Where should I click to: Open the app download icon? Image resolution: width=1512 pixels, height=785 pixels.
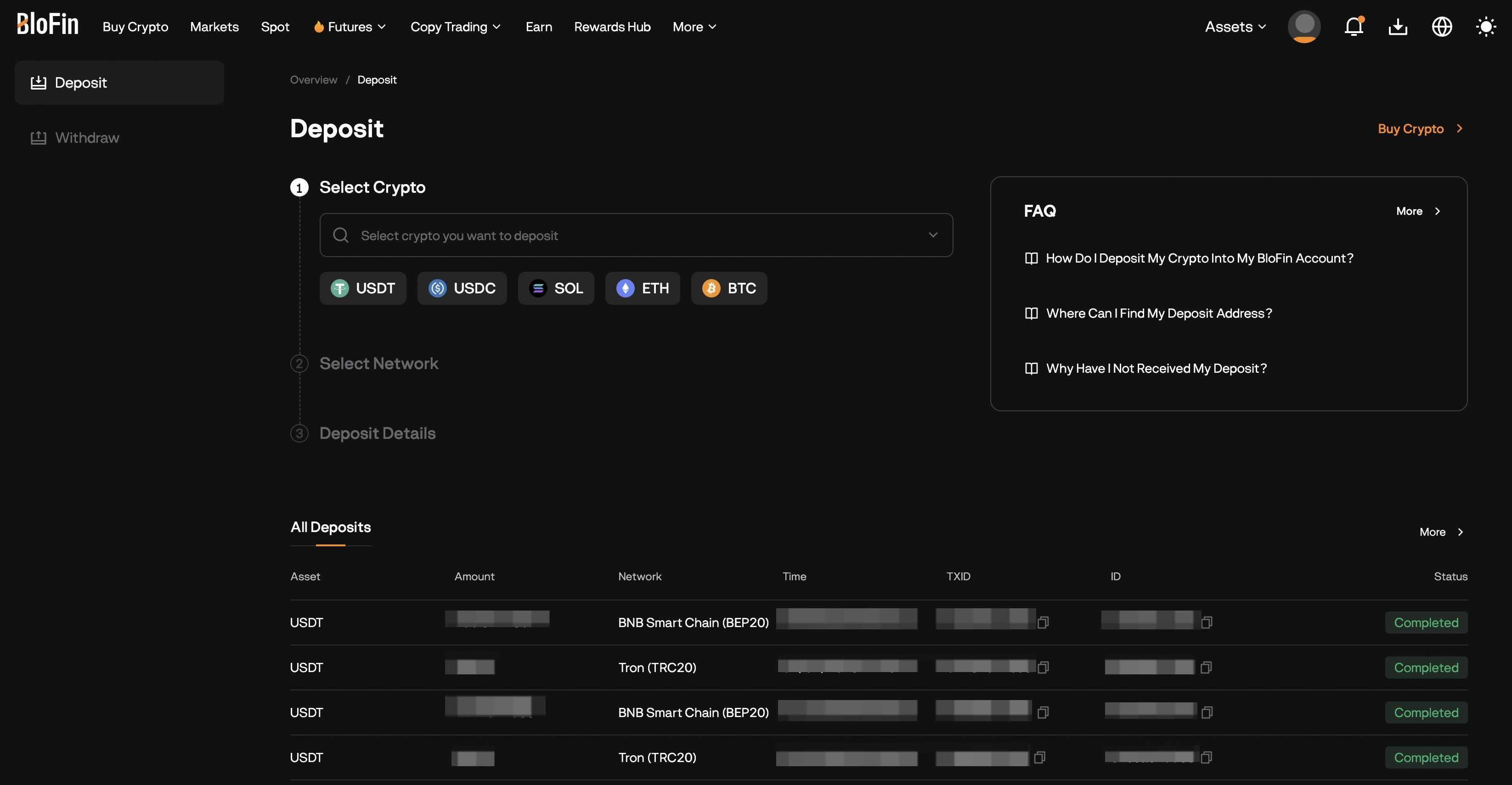tap(1398, 27)
